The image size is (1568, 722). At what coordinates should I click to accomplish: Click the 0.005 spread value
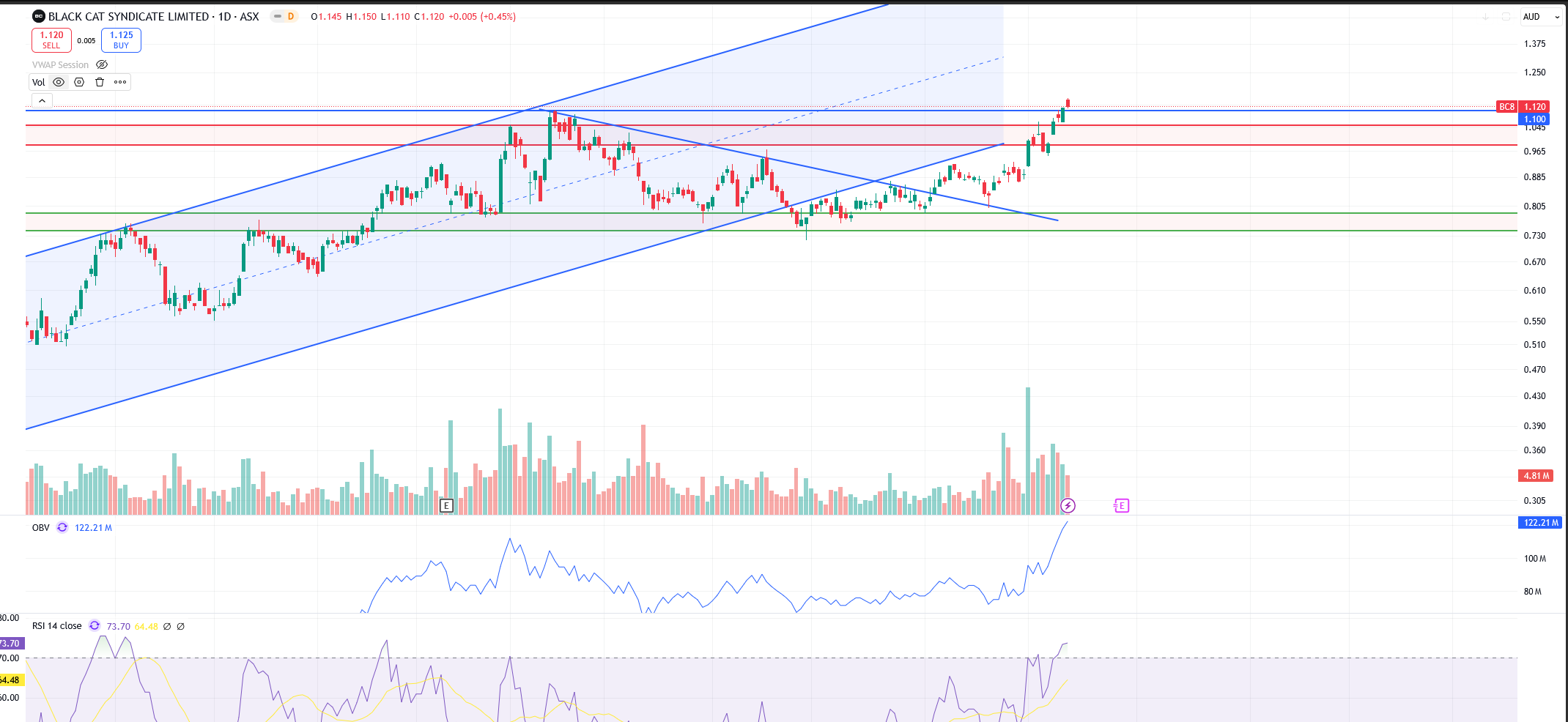tap(86, 40)
